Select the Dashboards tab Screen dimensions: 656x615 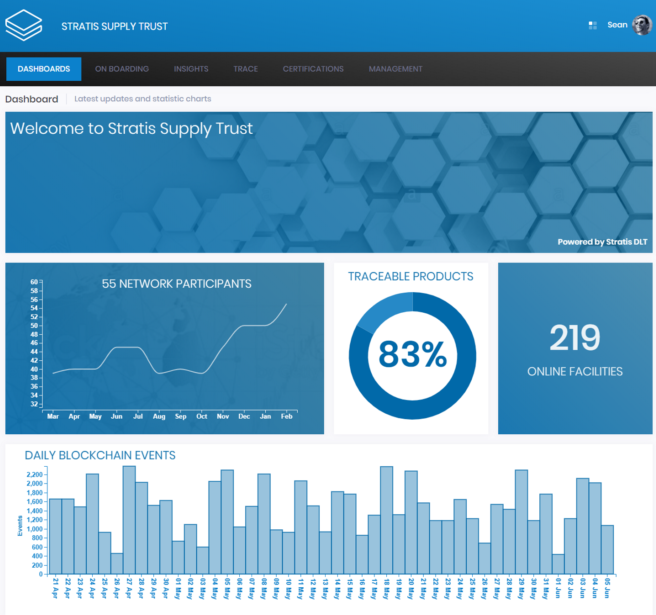click(44, 69)
